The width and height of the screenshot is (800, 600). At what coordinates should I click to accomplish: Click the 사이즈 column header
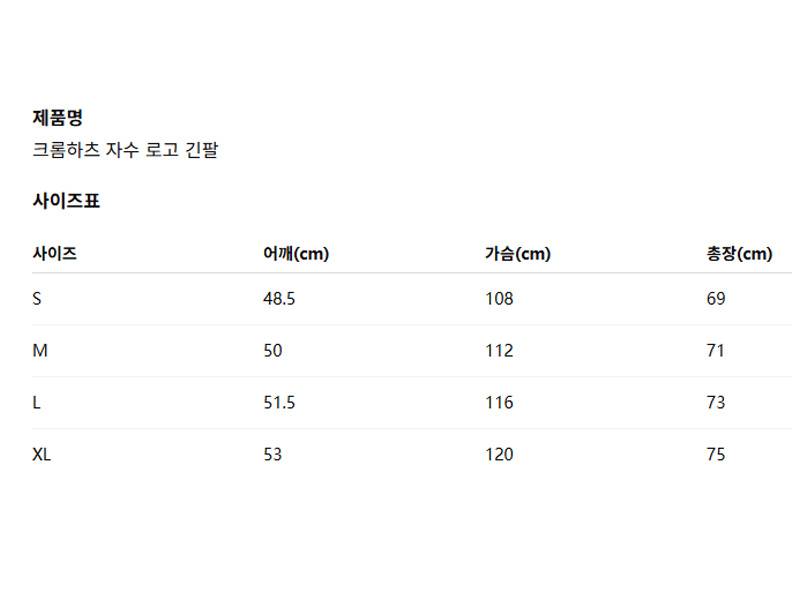[54, 254]
